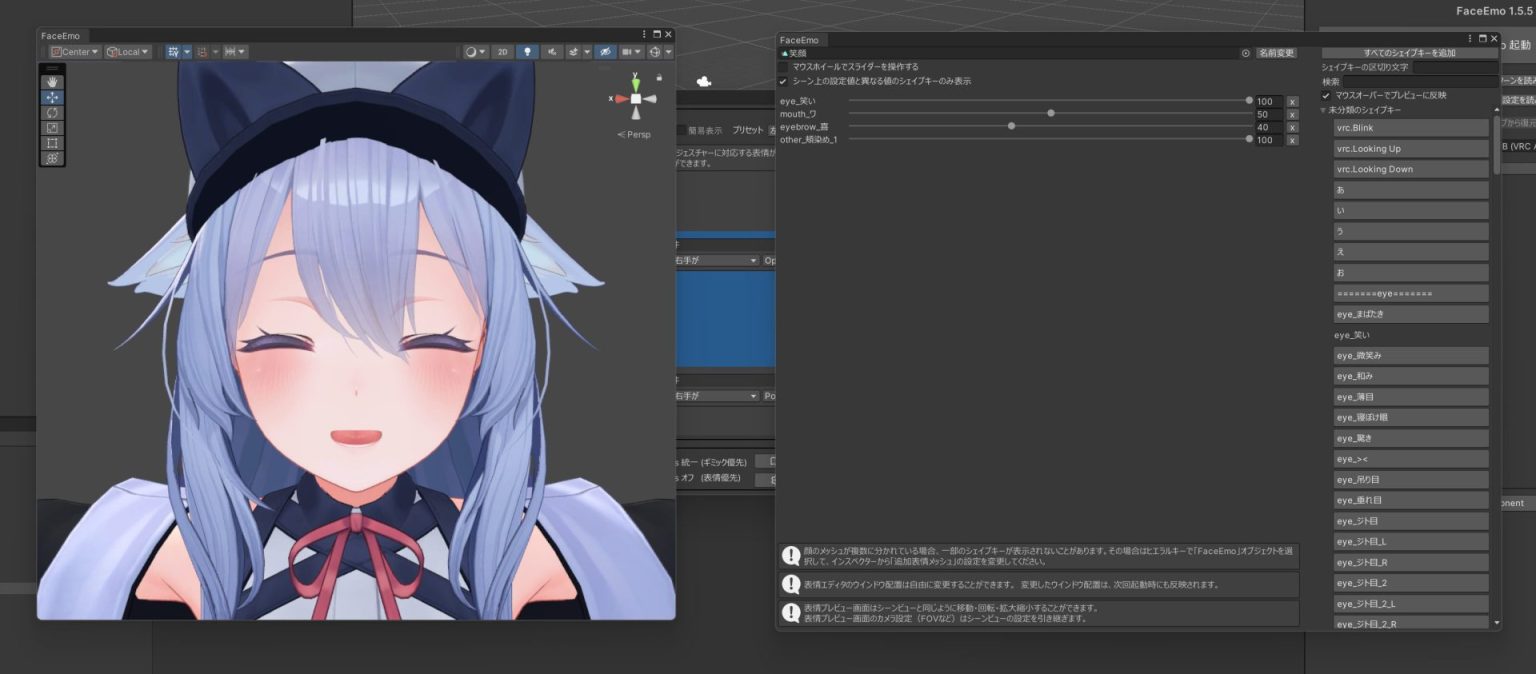Select the Rotate tool
This screenshot has height=674, width=1536.
[x=52, y=112]
